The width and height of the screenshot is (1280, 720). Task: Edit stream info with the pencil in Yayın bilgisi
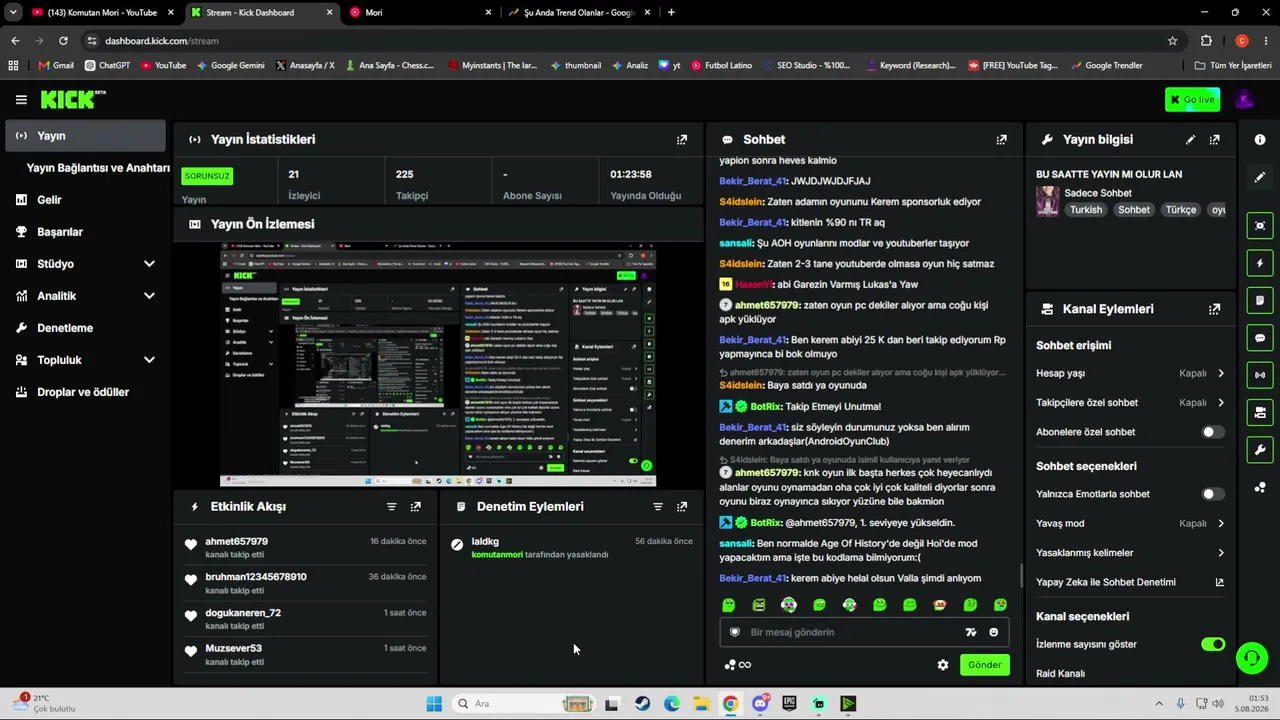(x=1190, y=140)
